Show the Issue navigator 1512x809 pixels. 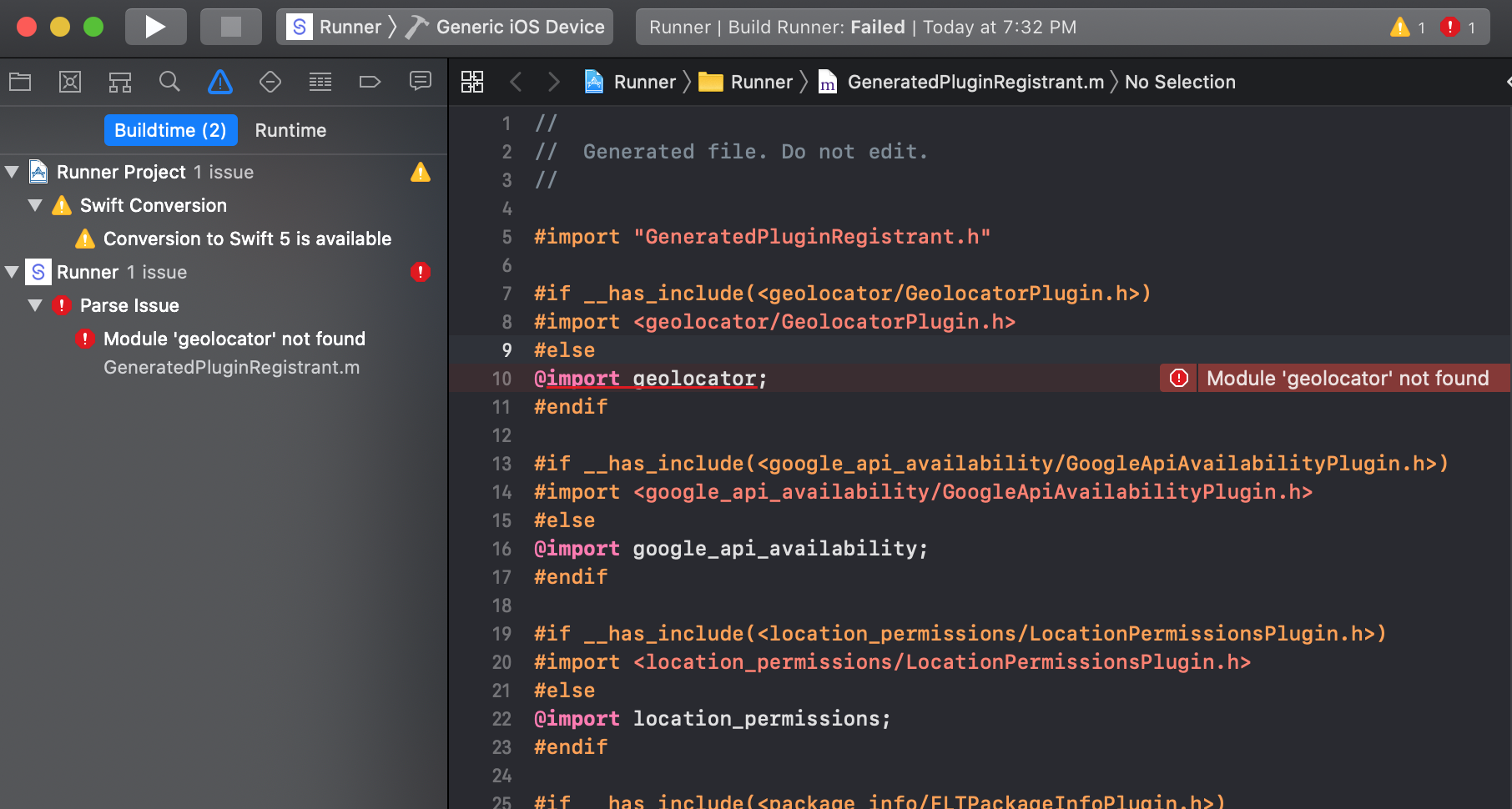coord(219,81)
